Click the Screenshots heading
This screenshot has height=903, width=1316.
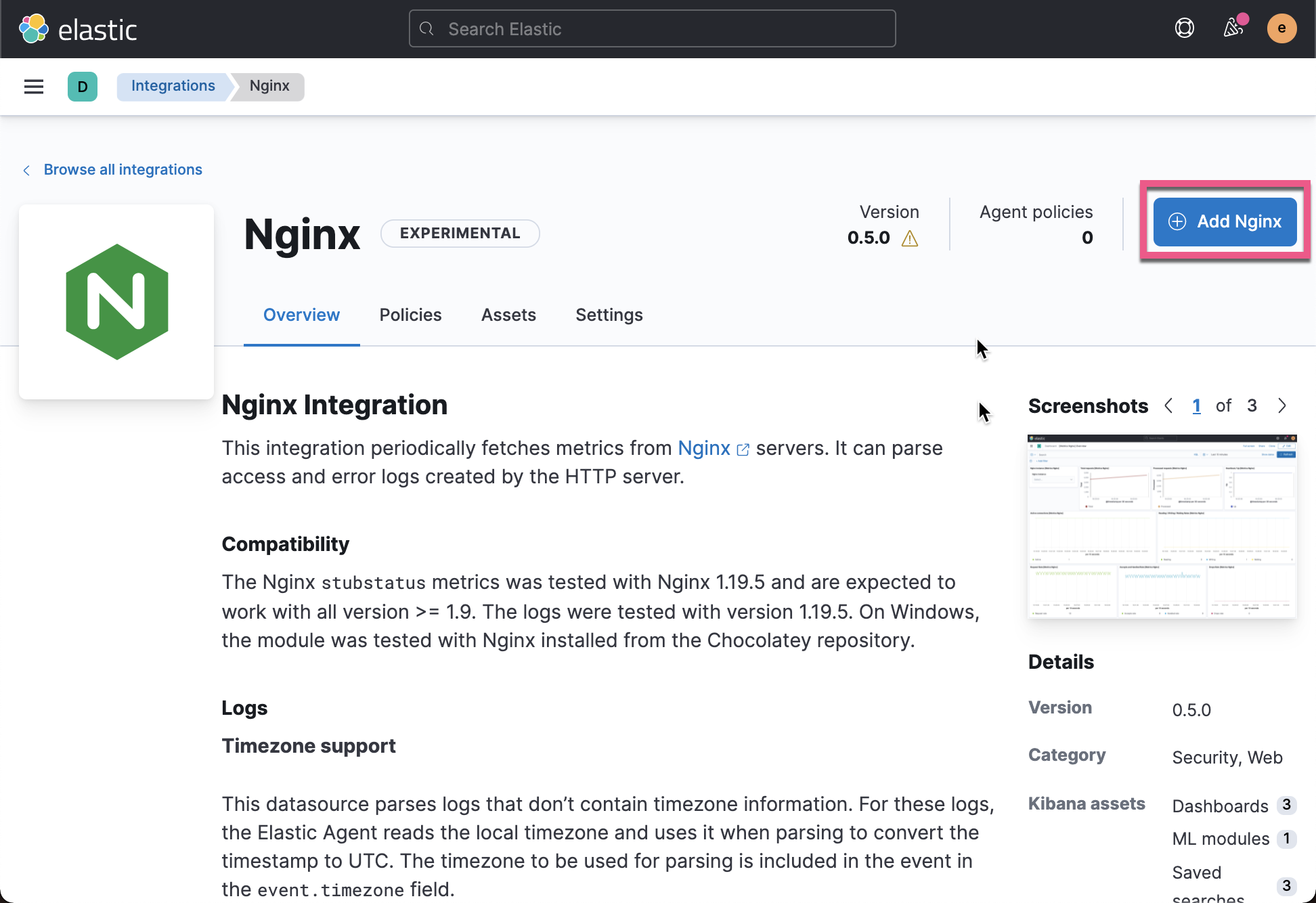(1088, 405)
